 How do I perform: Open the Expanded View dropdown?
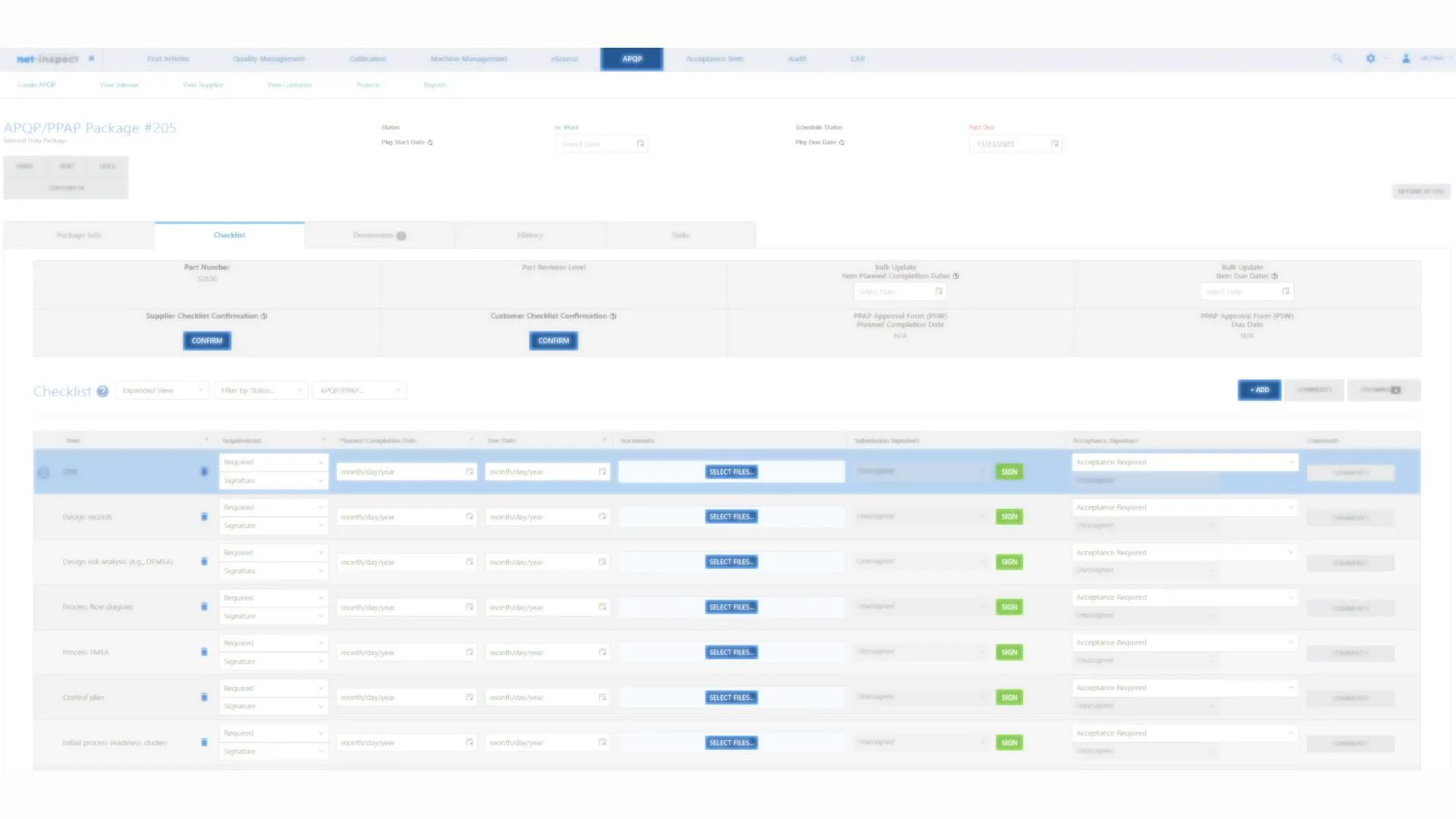point(162,390)
